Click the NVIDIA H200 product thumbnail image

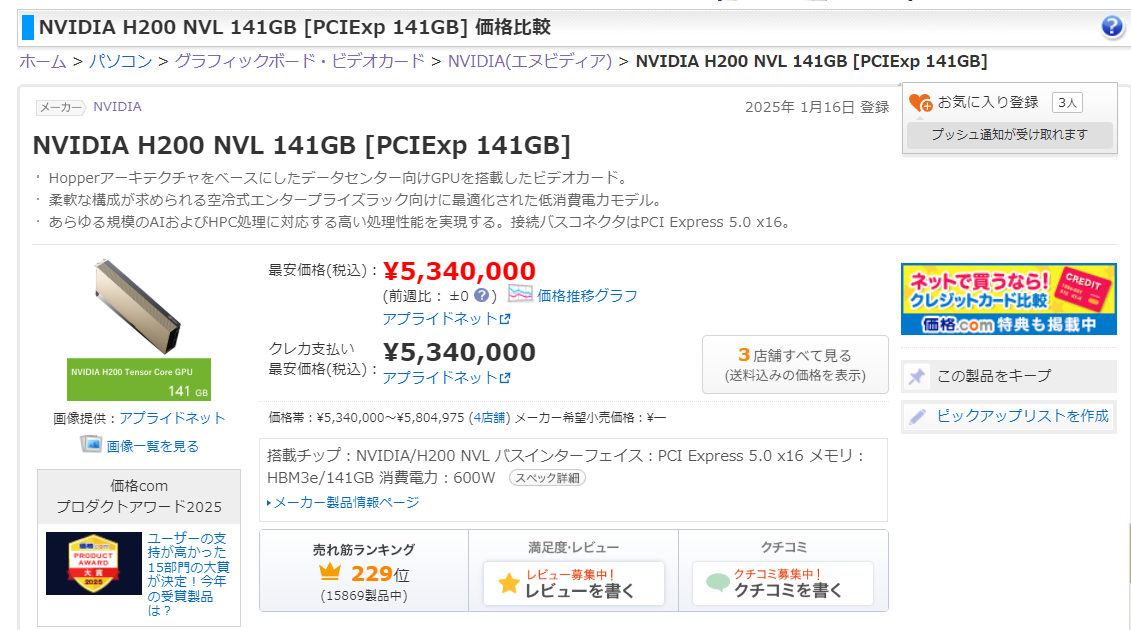(x=139, y=328)
